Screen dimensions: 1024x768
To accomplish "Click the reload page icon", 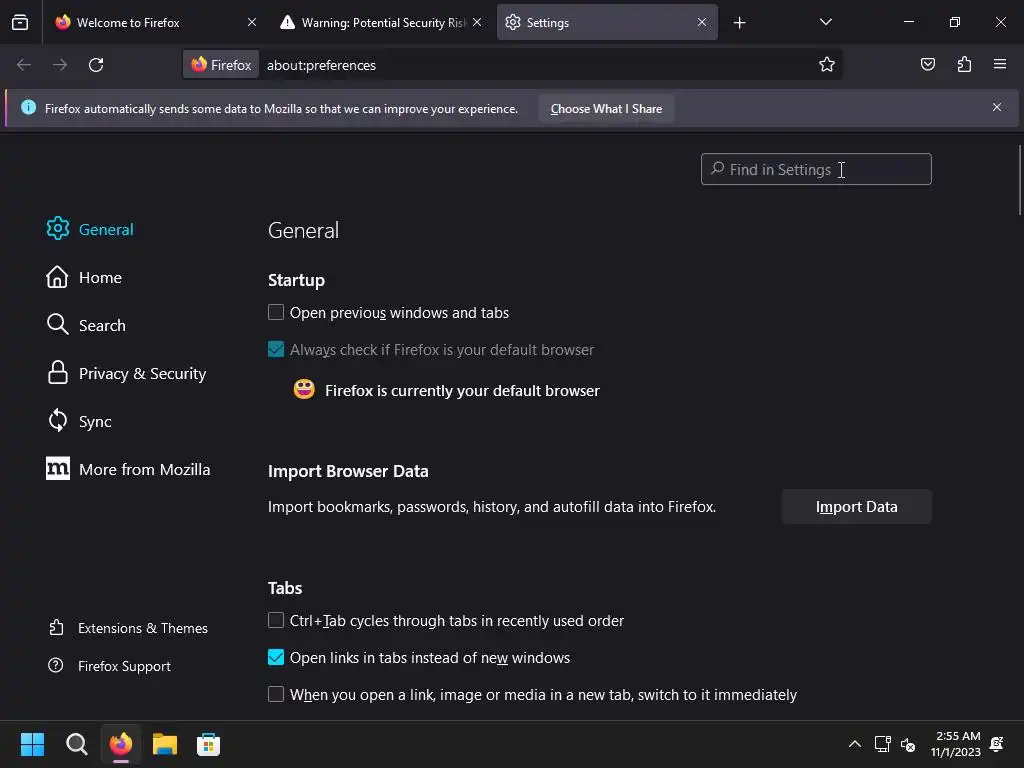I will 96,65.
